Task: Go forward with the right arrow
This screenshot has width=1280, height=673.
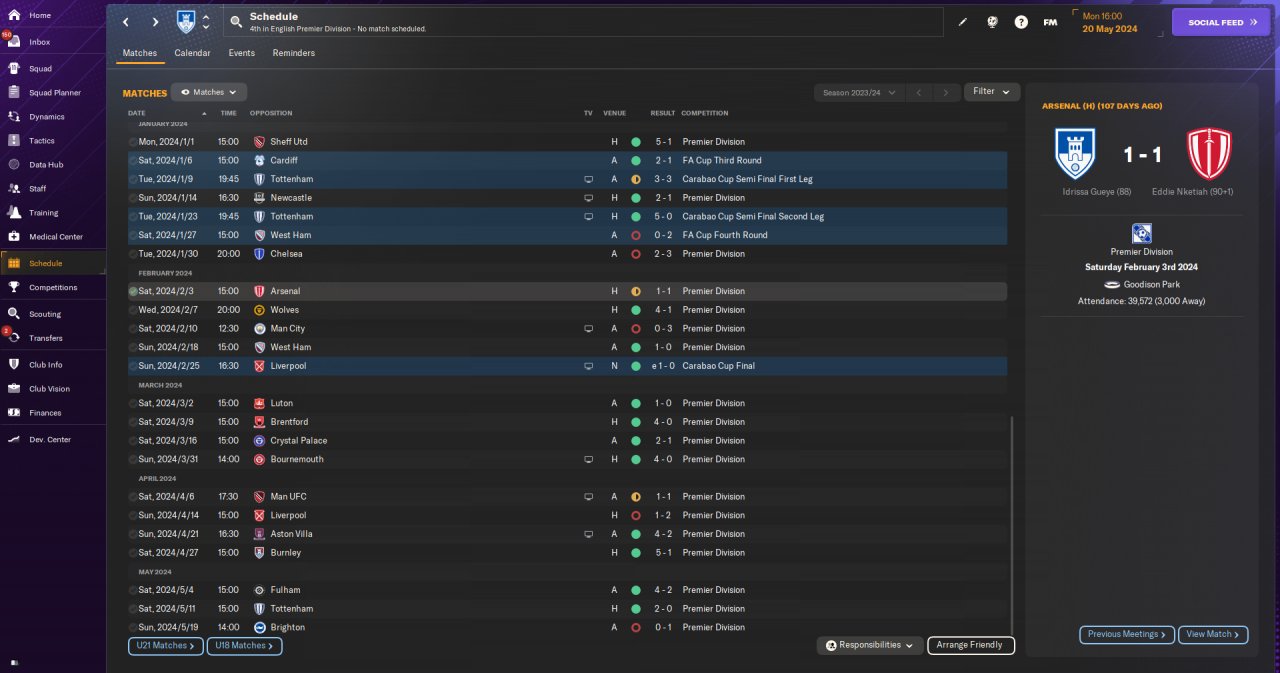Action: pyautogui.click(x=155, y=21)
